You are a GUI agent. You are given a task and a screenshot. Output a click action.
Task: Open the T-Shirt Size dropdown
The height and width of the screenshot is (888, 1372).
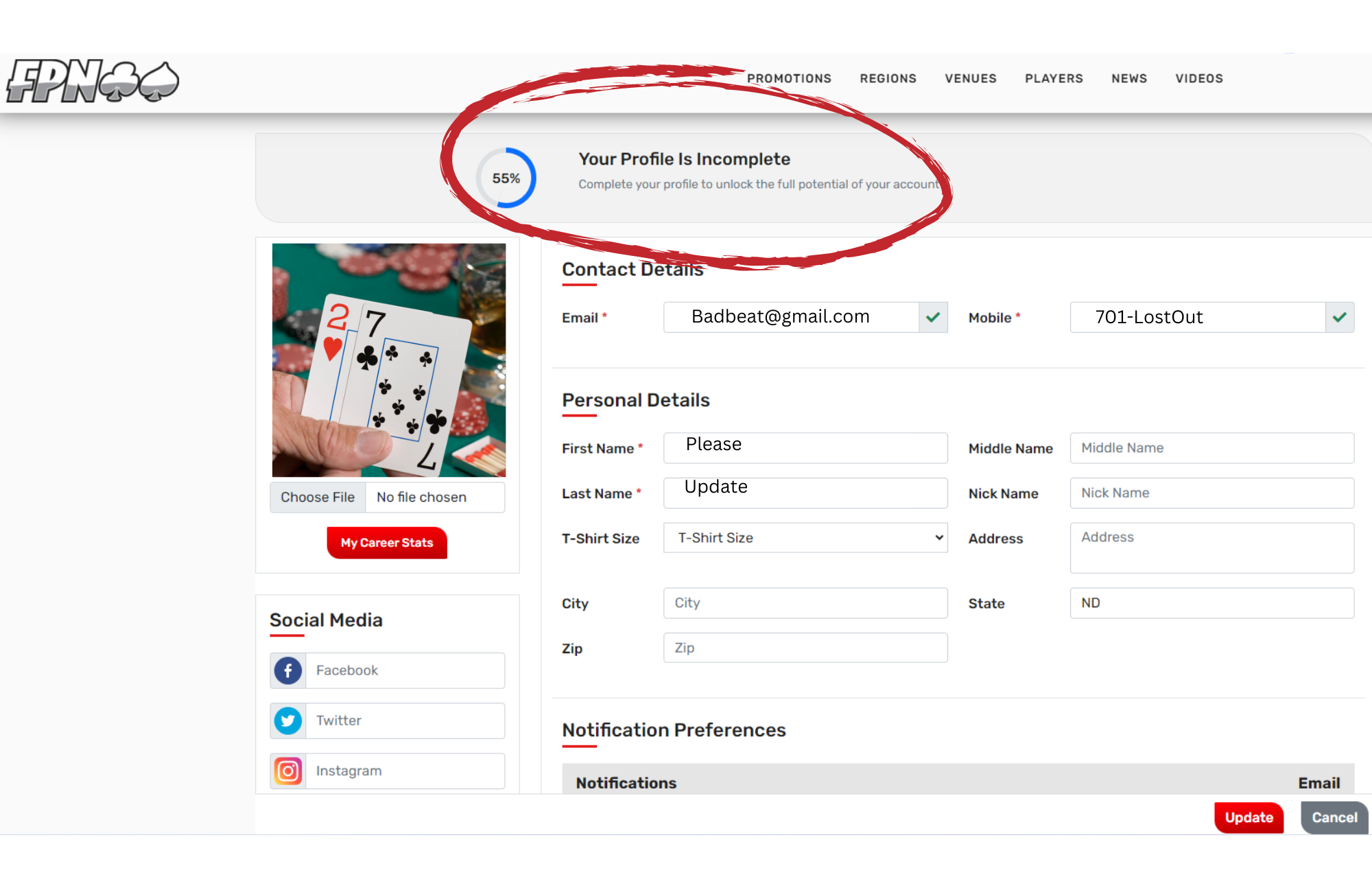(804, 538)
